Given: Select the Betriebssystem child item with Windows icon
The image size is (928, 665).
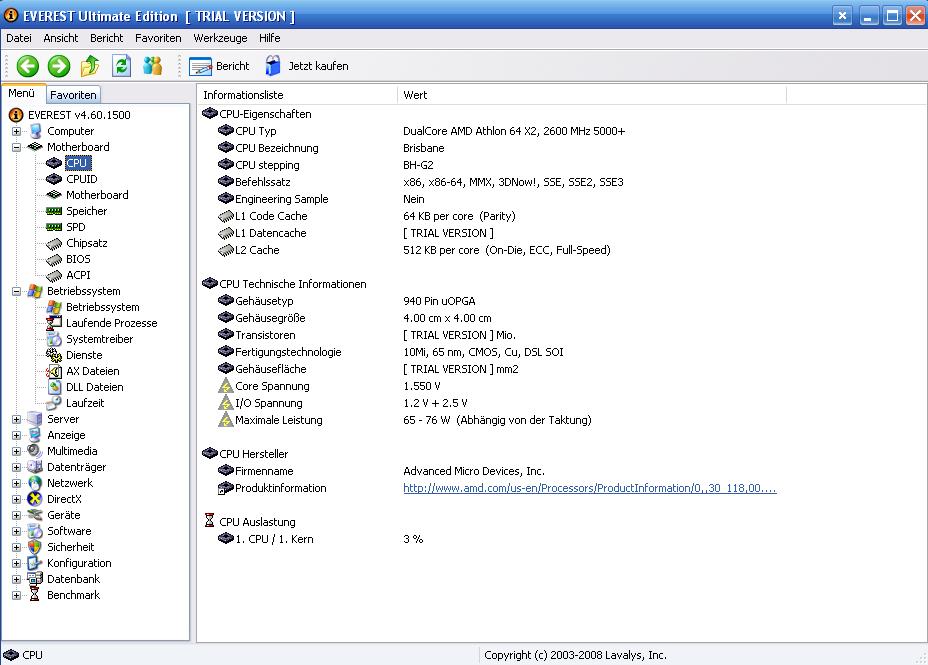Looking at the screenshot, I should tap(102, 307).
